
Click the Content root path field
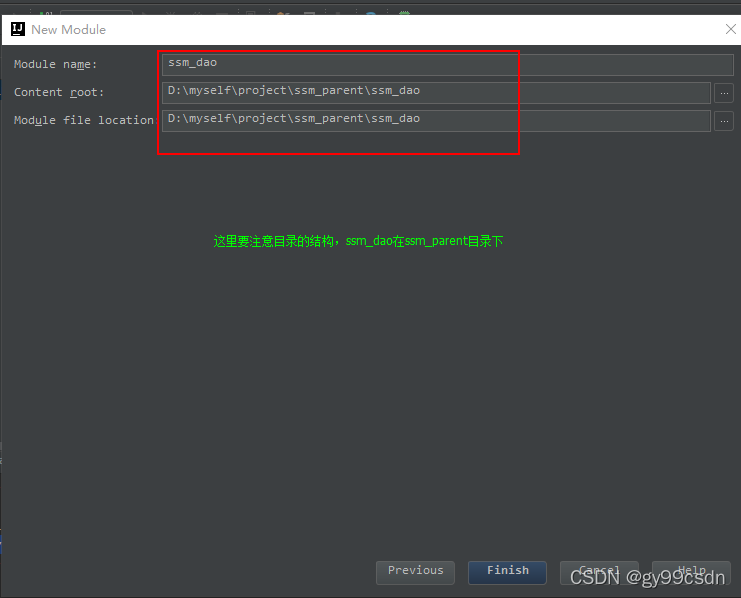tap(436, 92)
